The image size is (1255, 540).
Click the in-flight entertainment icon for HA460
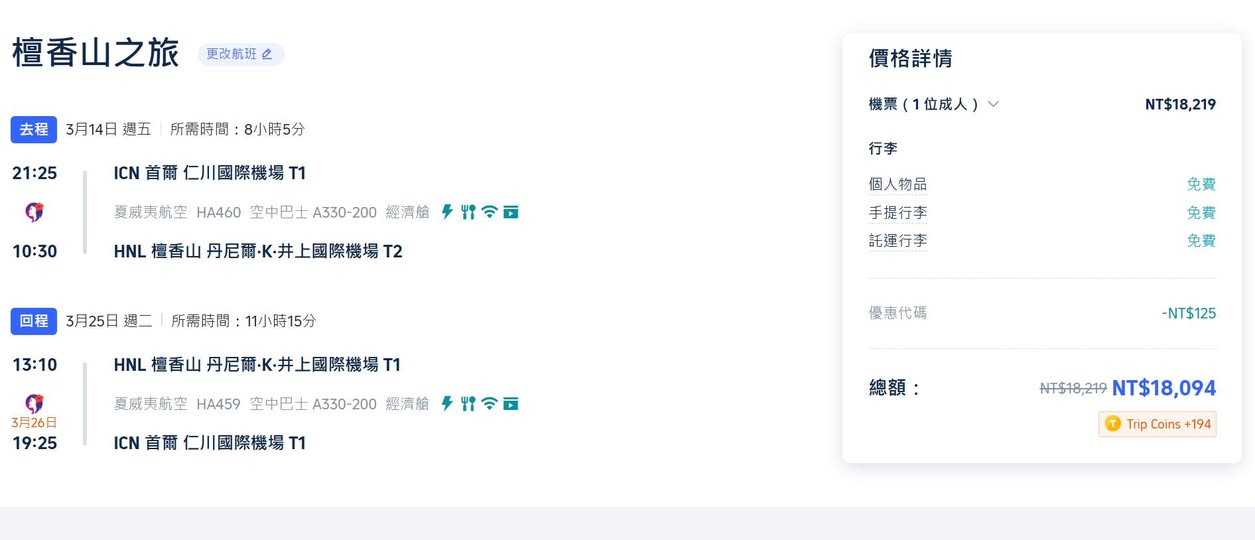coord(511,212)
